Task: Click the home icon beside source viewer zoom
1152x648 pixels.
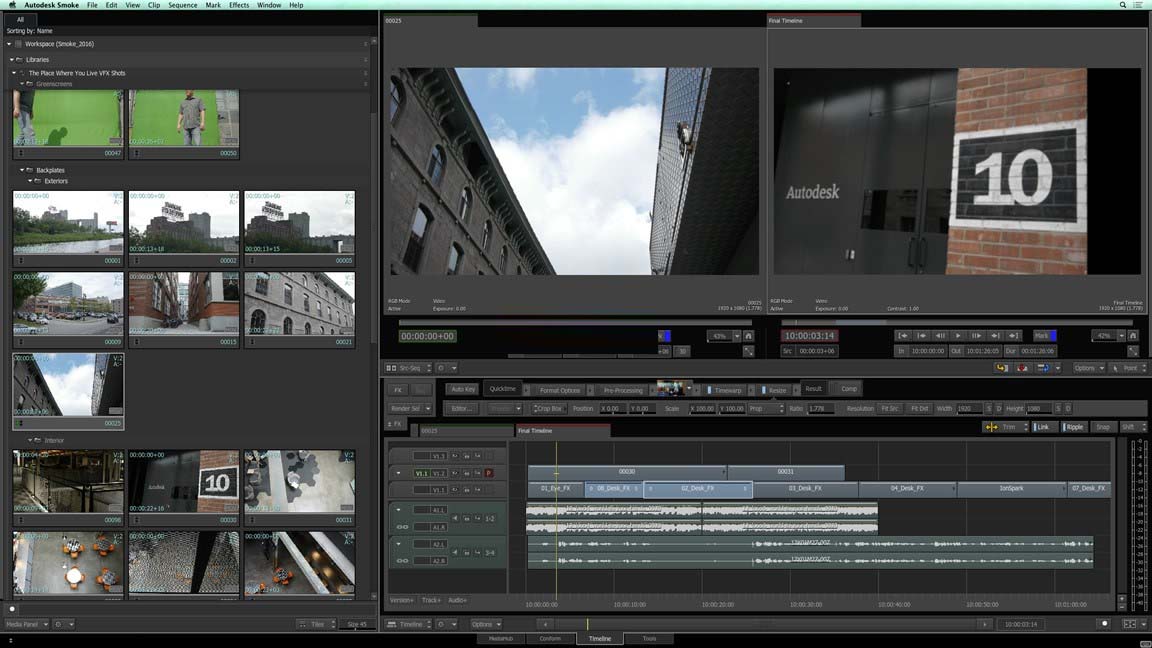Action: [x=748, y=336]
